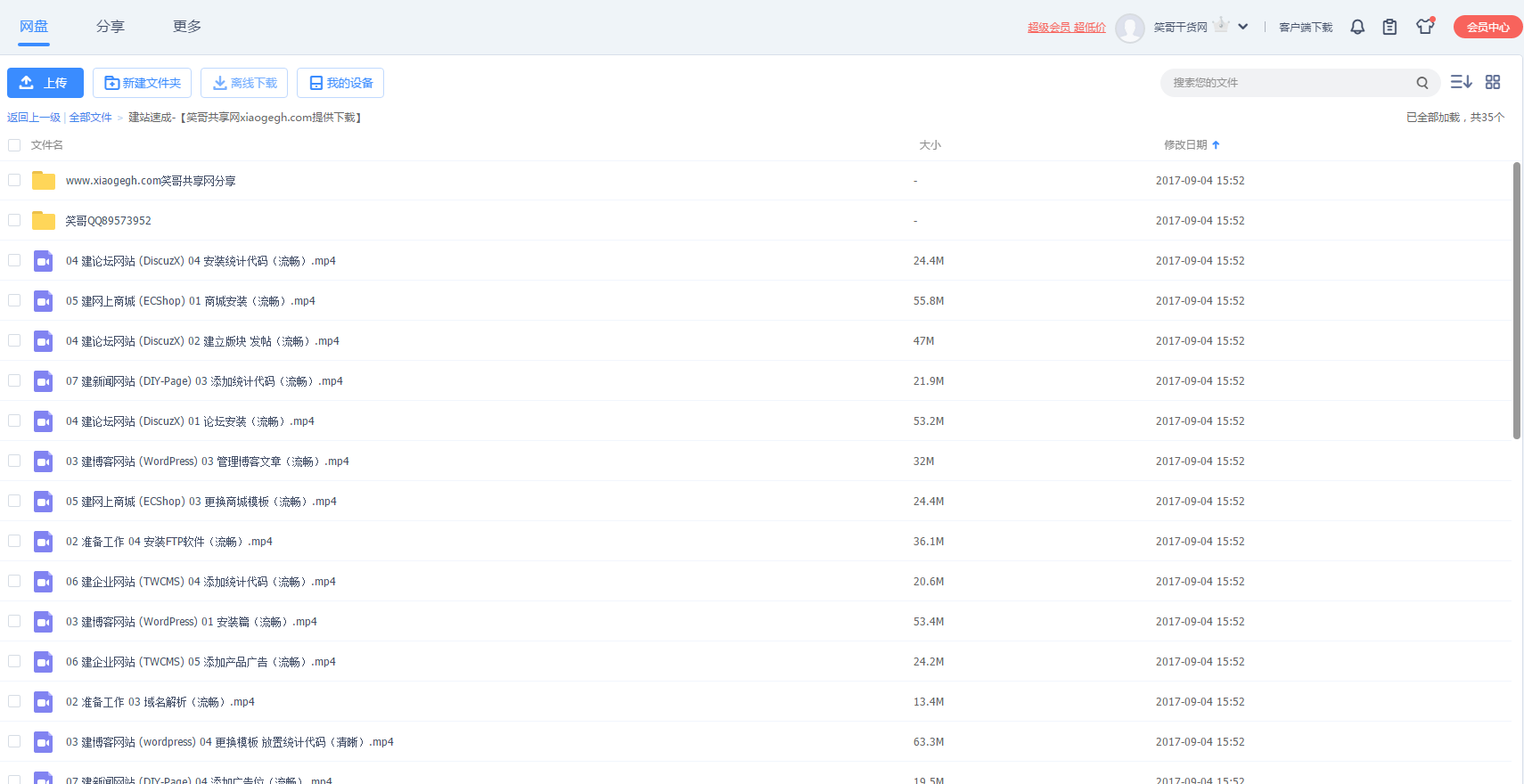Switch to the 分享 tab
The height and width of the screenshot is (784, 1524).
click(111, 27)
